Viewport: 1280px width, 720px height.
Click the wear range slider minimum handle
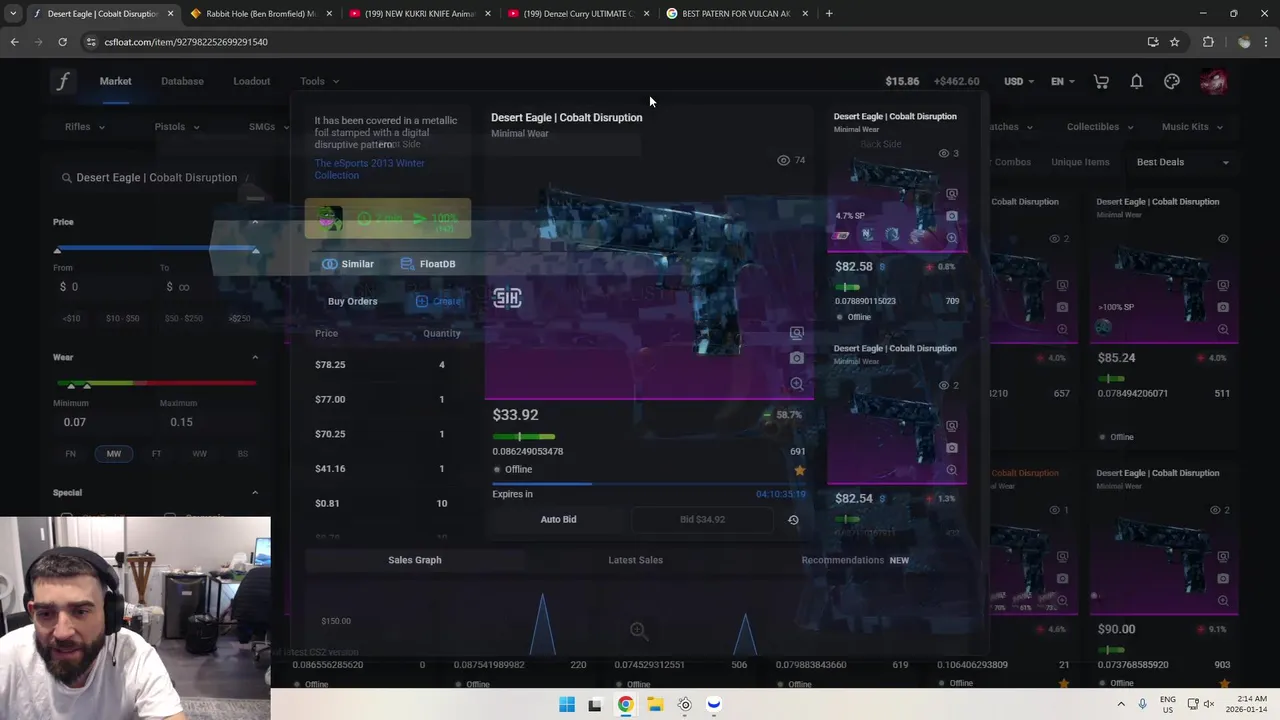70,384
